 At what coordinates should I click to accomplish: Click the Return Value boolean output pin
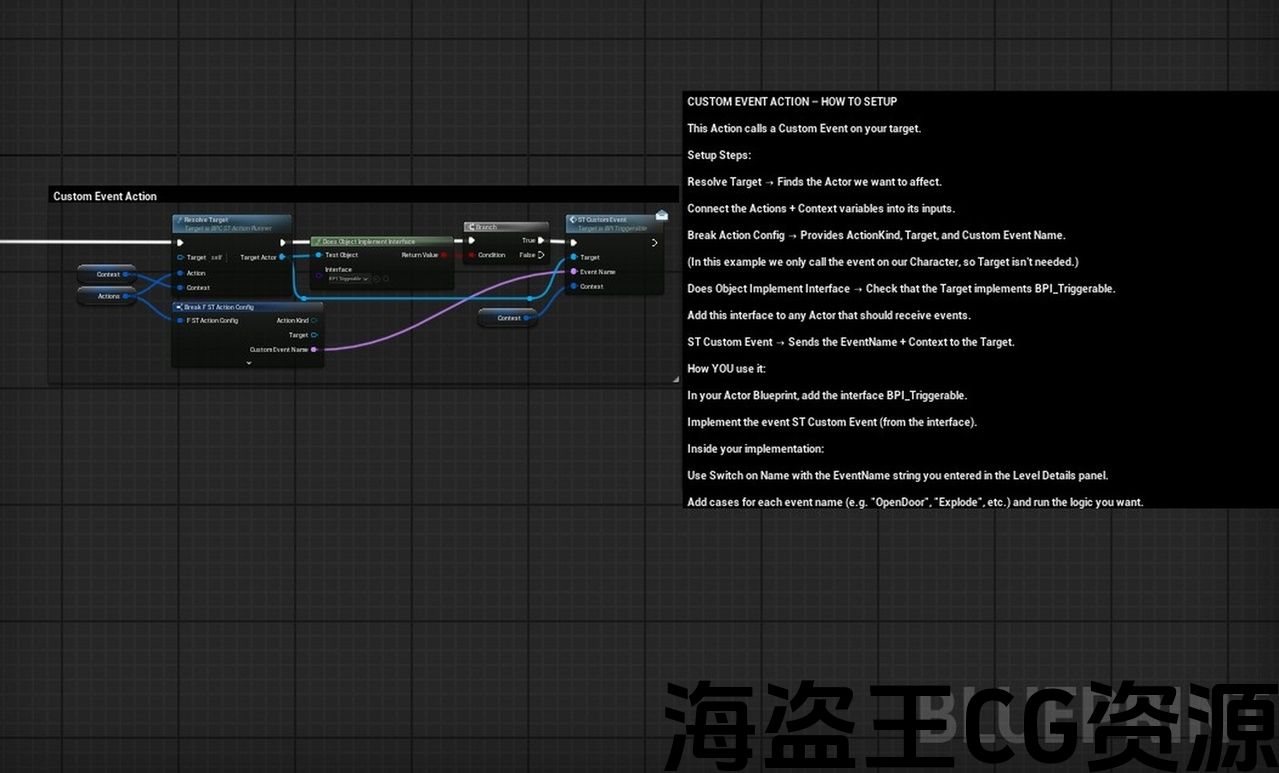tap(444, 255)
